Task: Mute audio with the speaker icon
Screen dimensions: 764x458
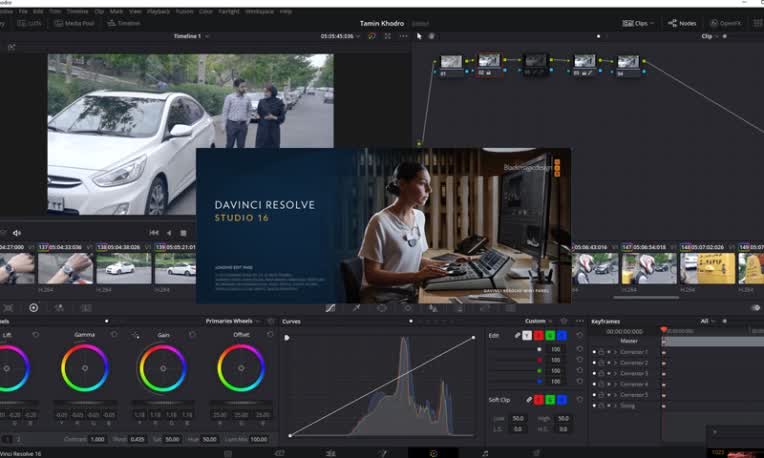Action: 17,233
